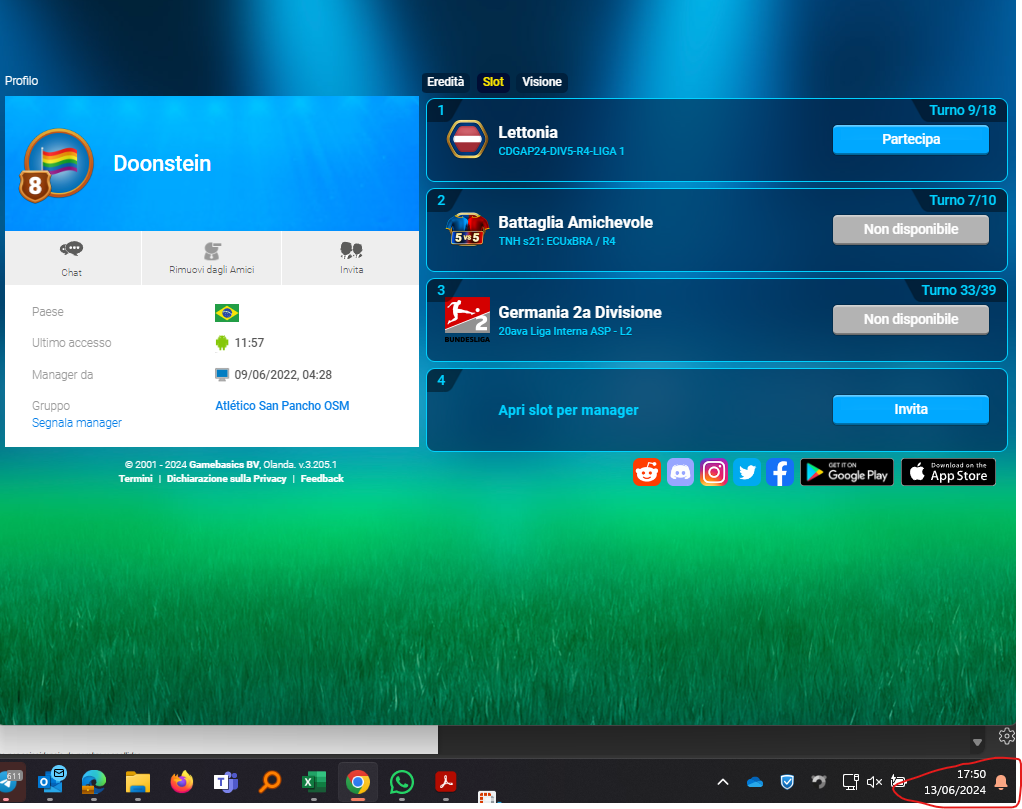
Task: Open the Facebook social icon
Action: [779, 472]
